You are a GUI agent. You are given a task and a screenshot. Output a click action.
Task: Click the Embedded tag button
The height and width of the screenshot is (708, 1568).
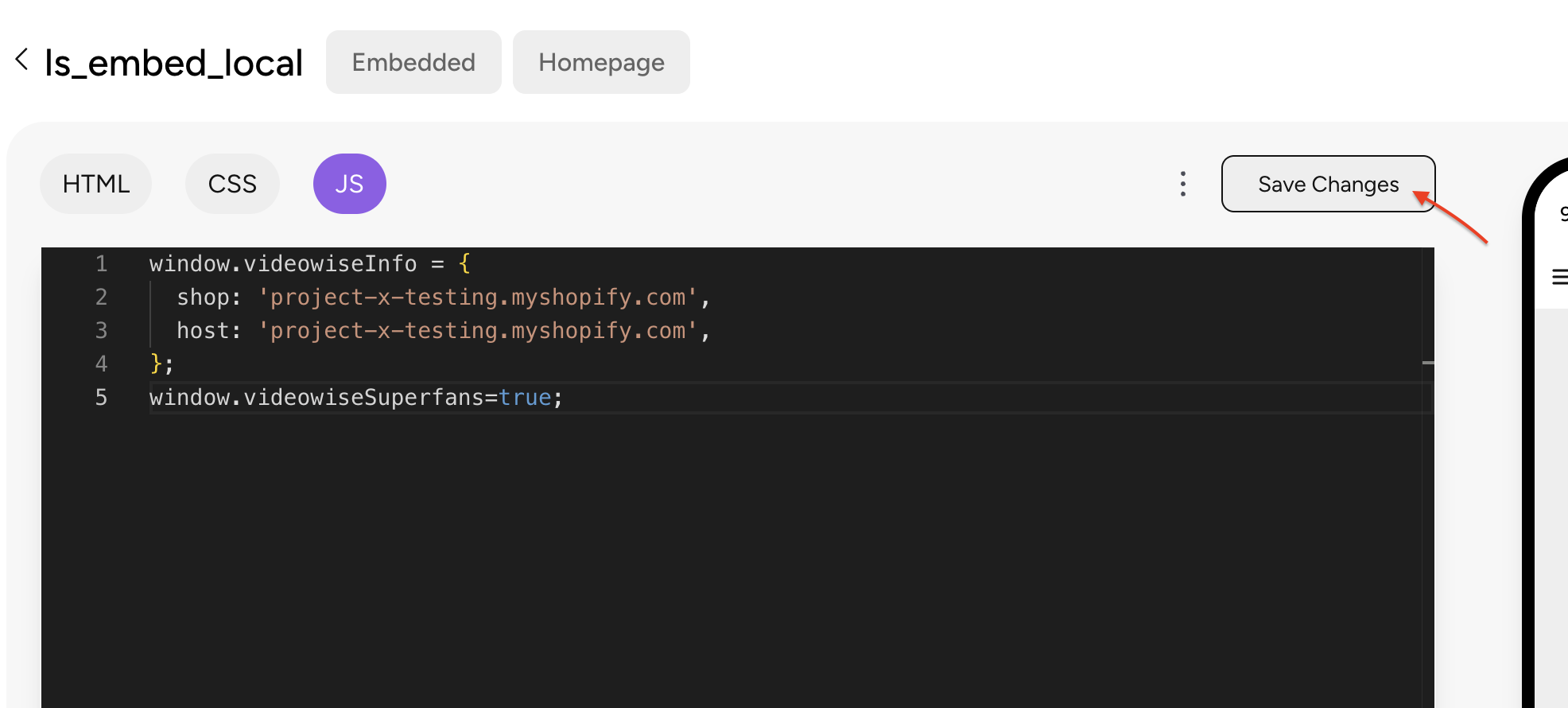click(x=413, y=62)
